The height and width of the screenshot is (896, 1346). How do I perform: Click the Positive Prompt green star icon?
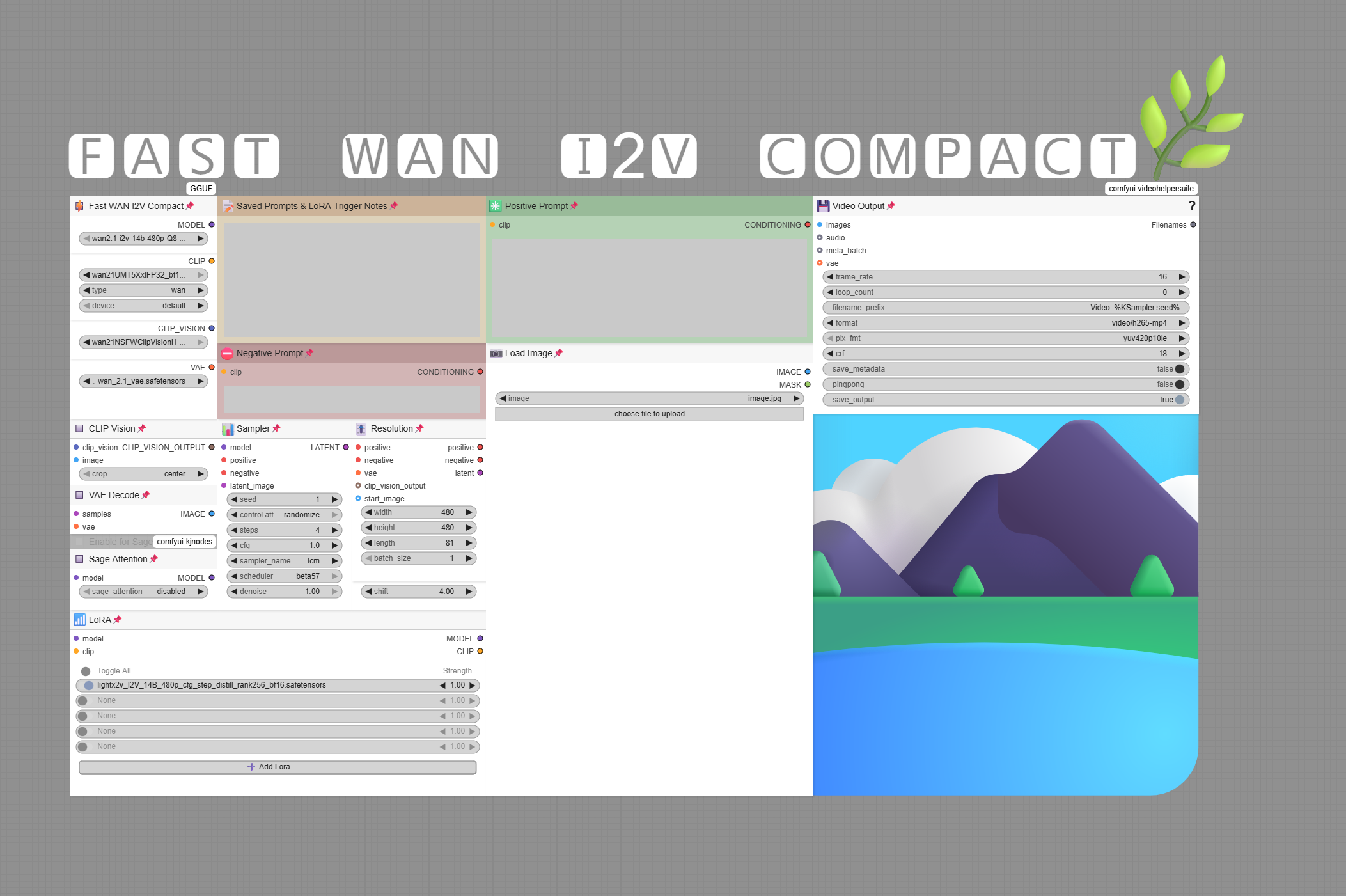tap(496, 206)
